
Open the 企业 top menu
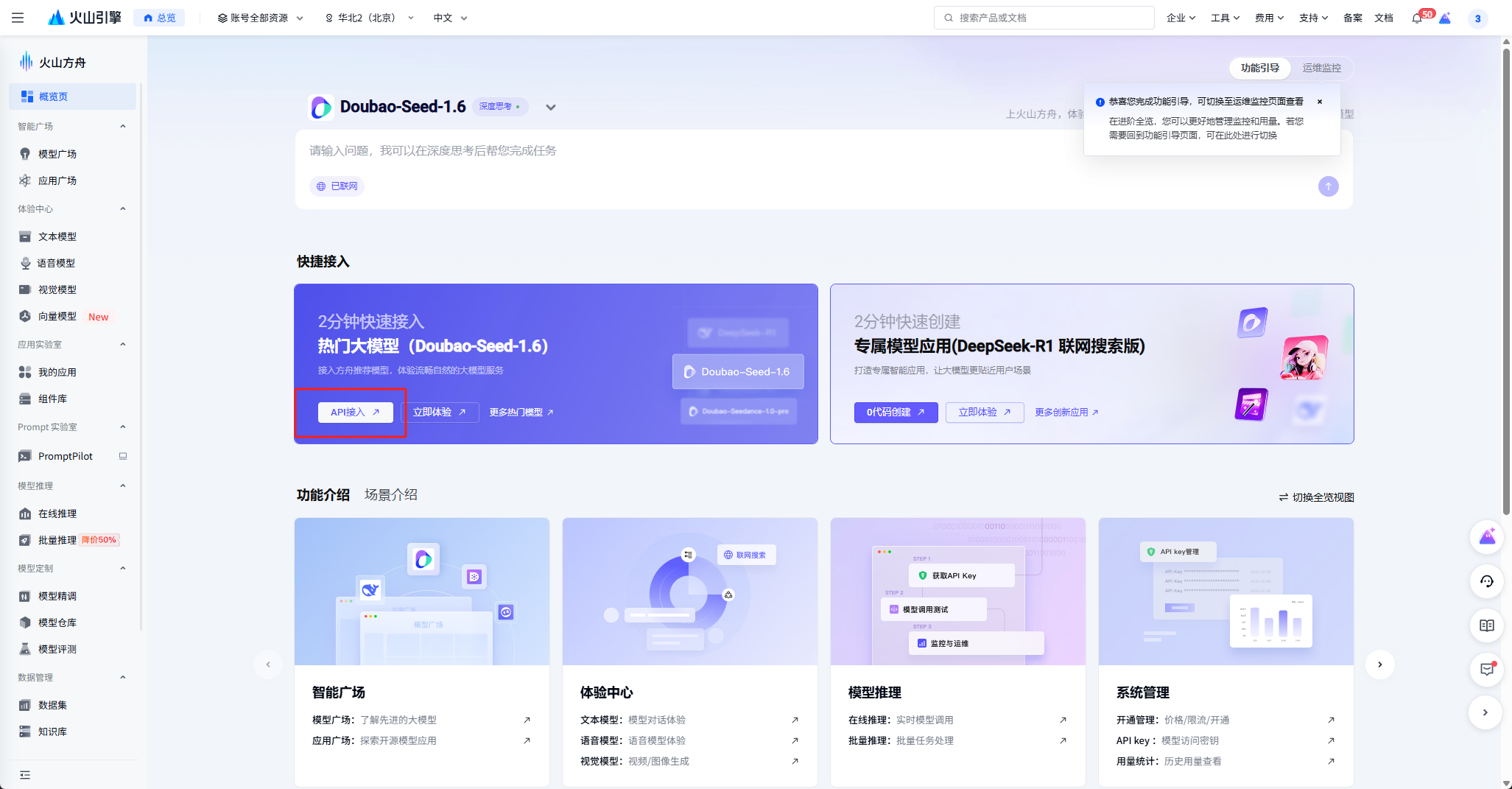pos(1181,18)
